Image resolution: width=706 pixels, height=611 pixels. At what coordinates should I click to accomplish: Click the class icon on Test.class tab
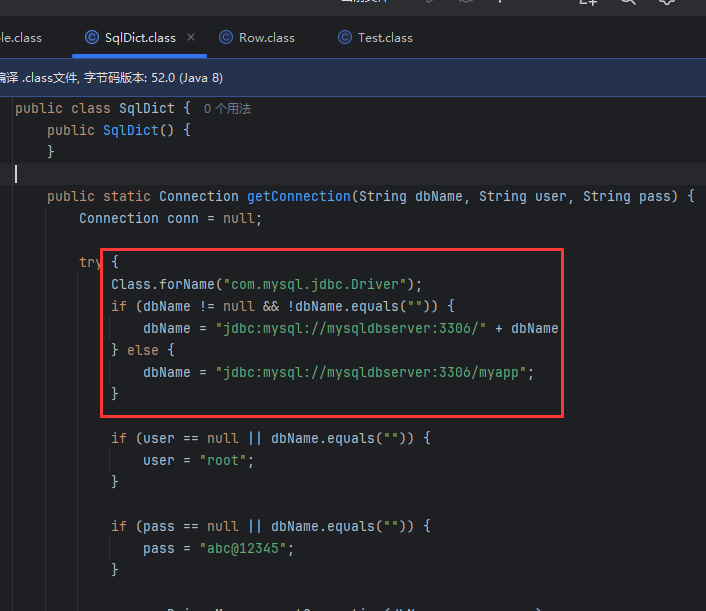tap(345, 38)
